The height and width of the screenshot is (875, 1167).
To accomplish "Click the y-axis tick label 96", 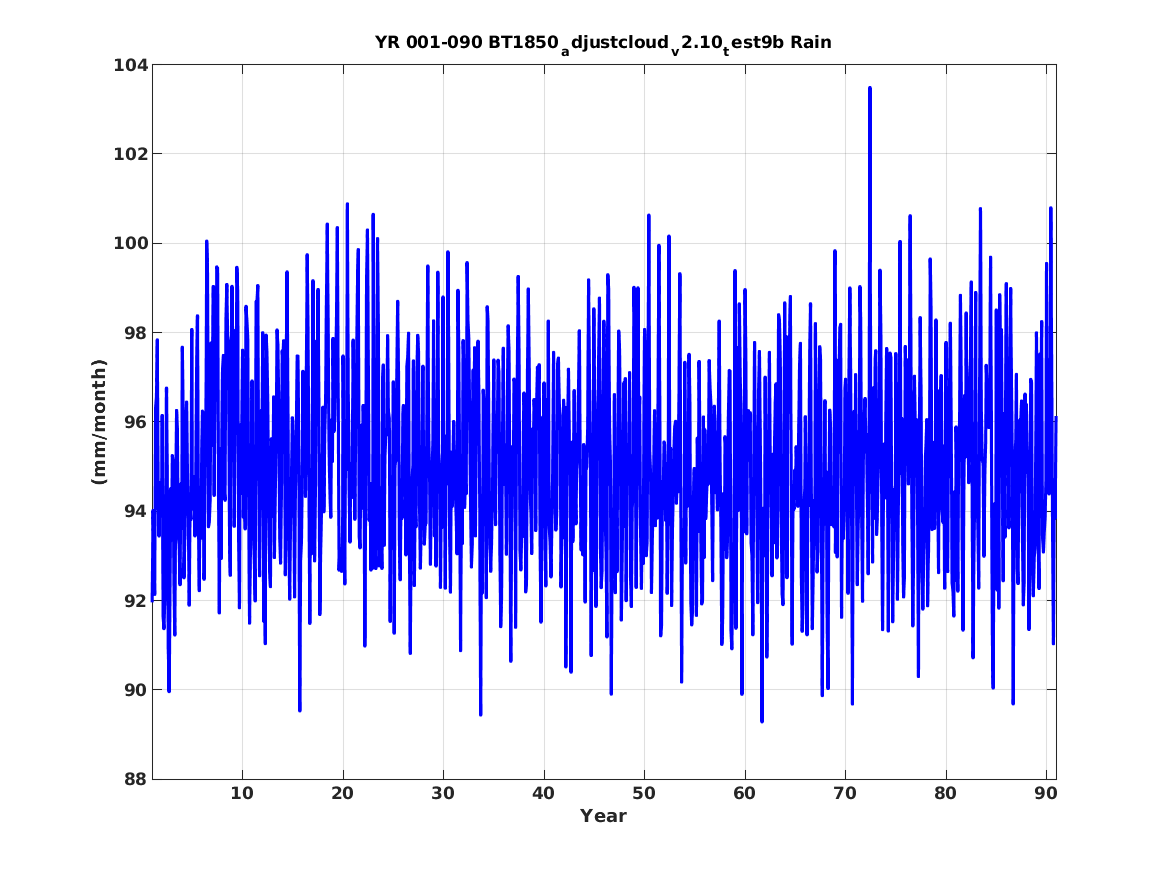I will tap(136, 422).
